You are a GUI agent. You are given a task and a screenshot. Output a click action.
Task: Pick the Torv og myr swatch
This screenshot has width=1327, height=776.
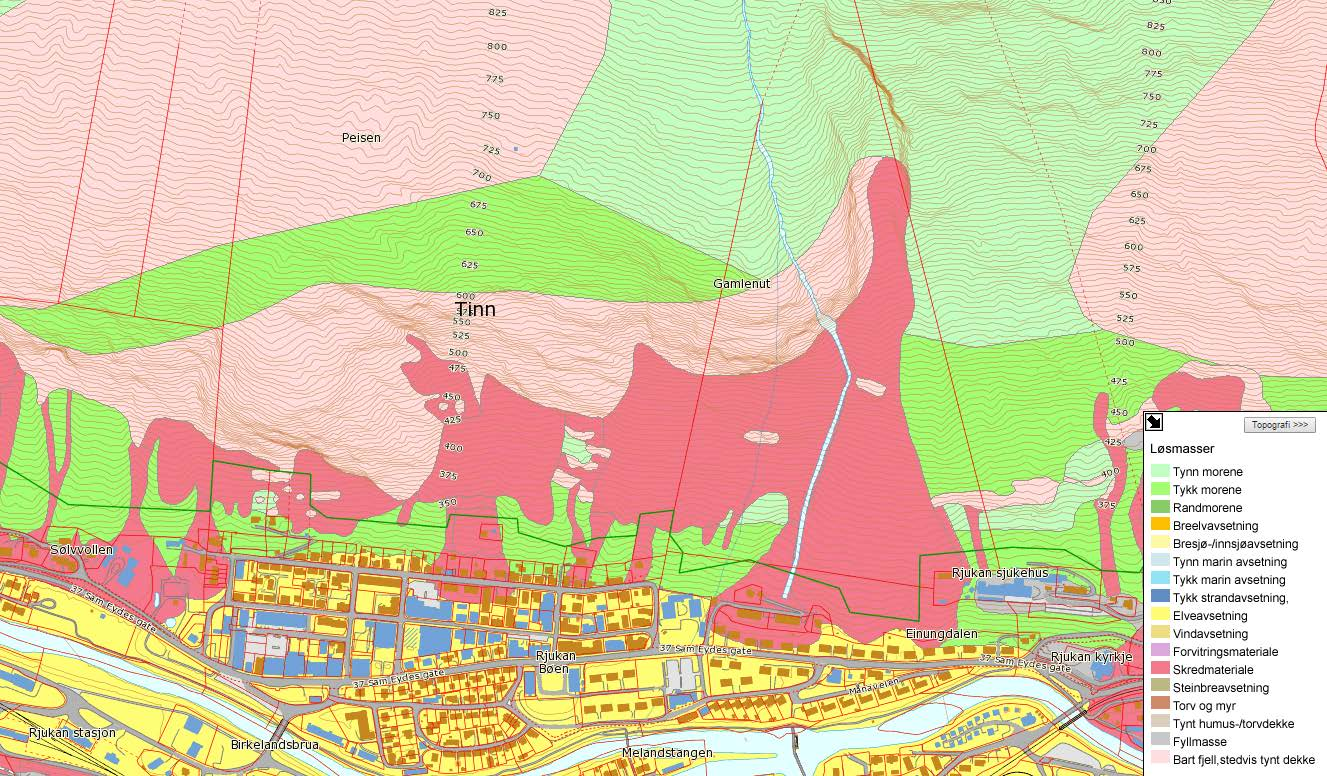point(1159,706)
